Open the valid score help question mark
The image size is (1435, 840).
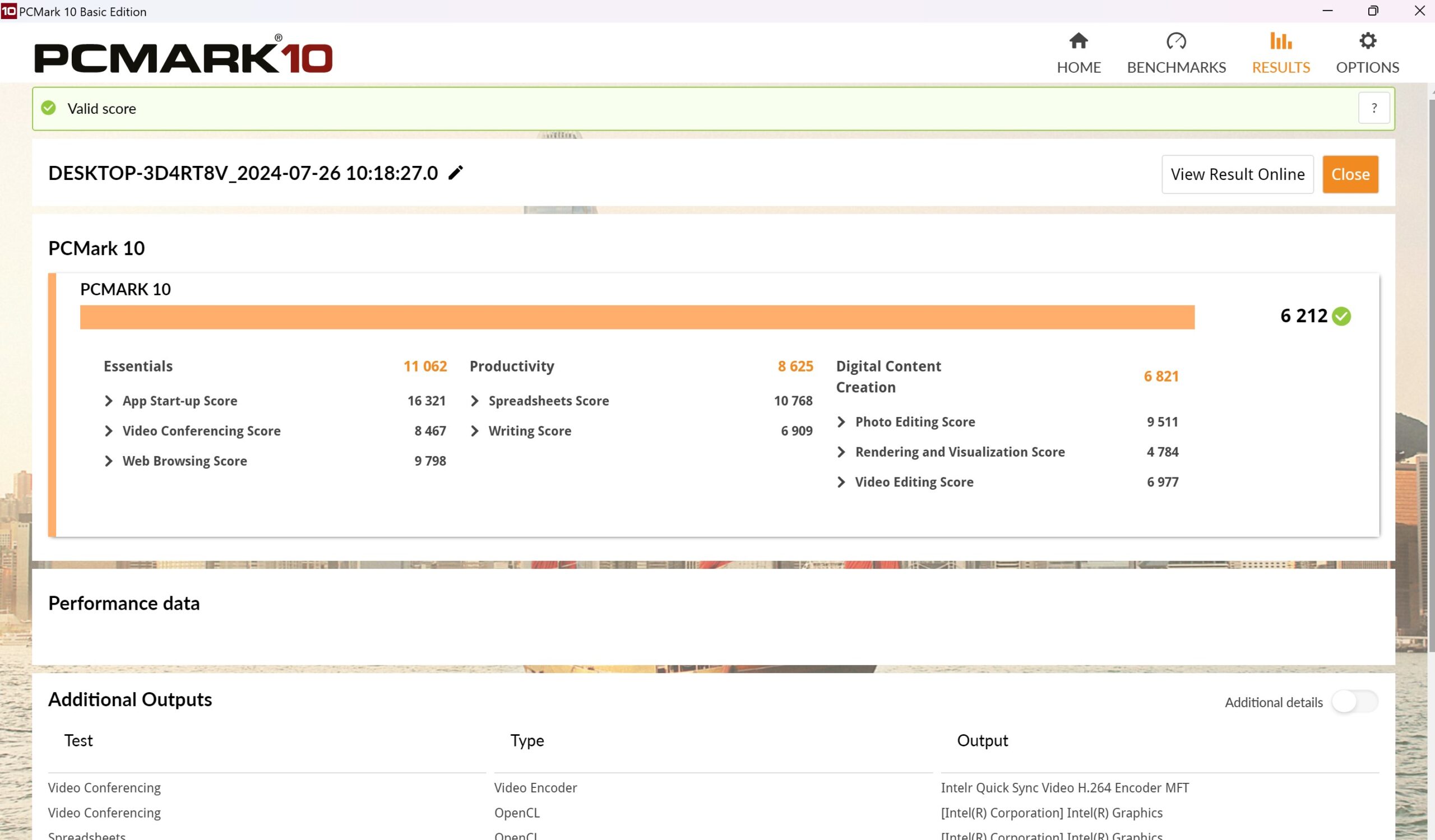[1373, 108]
